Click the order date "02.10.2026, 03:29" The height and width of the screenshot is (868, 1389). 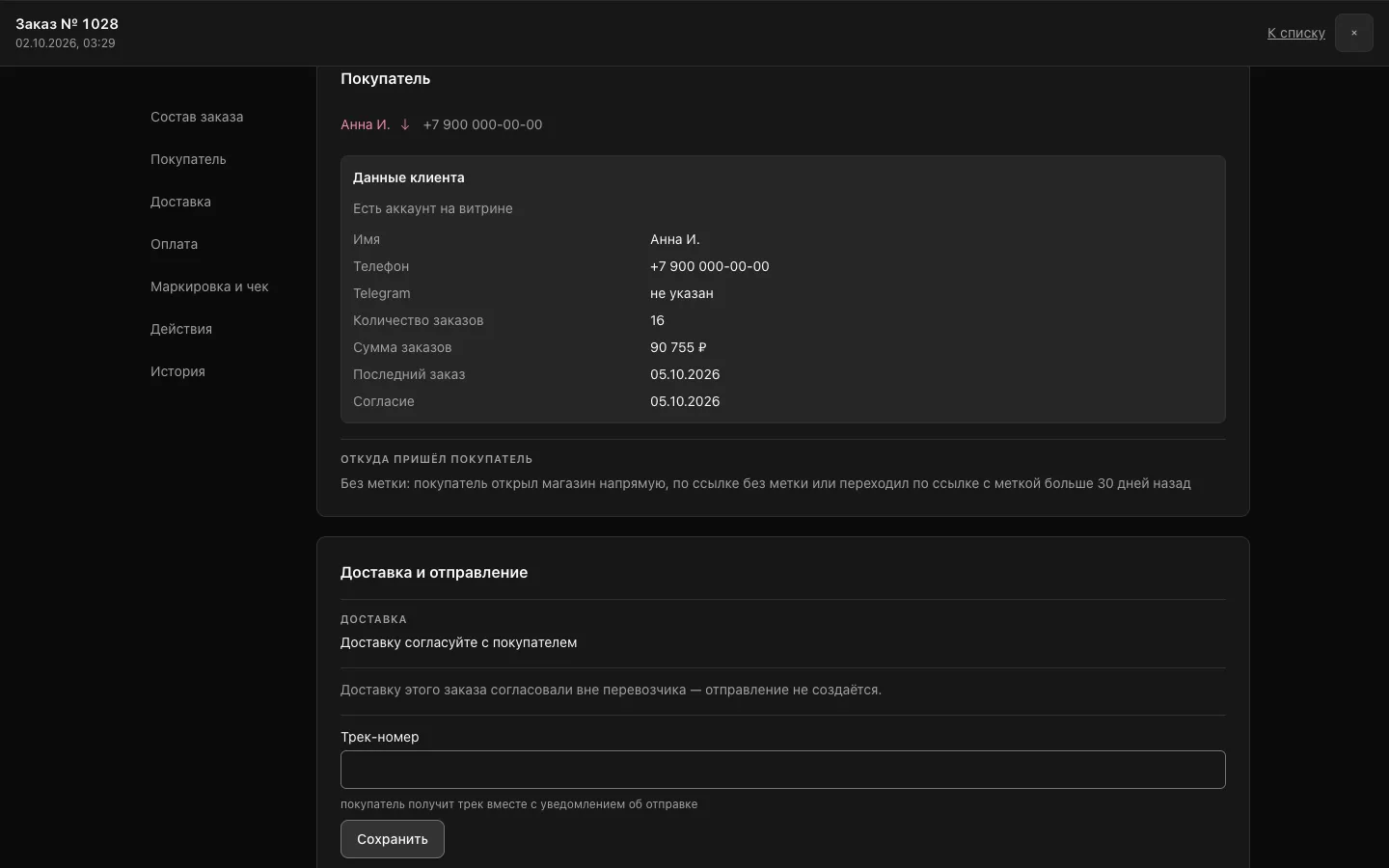[x=66, y=43]
